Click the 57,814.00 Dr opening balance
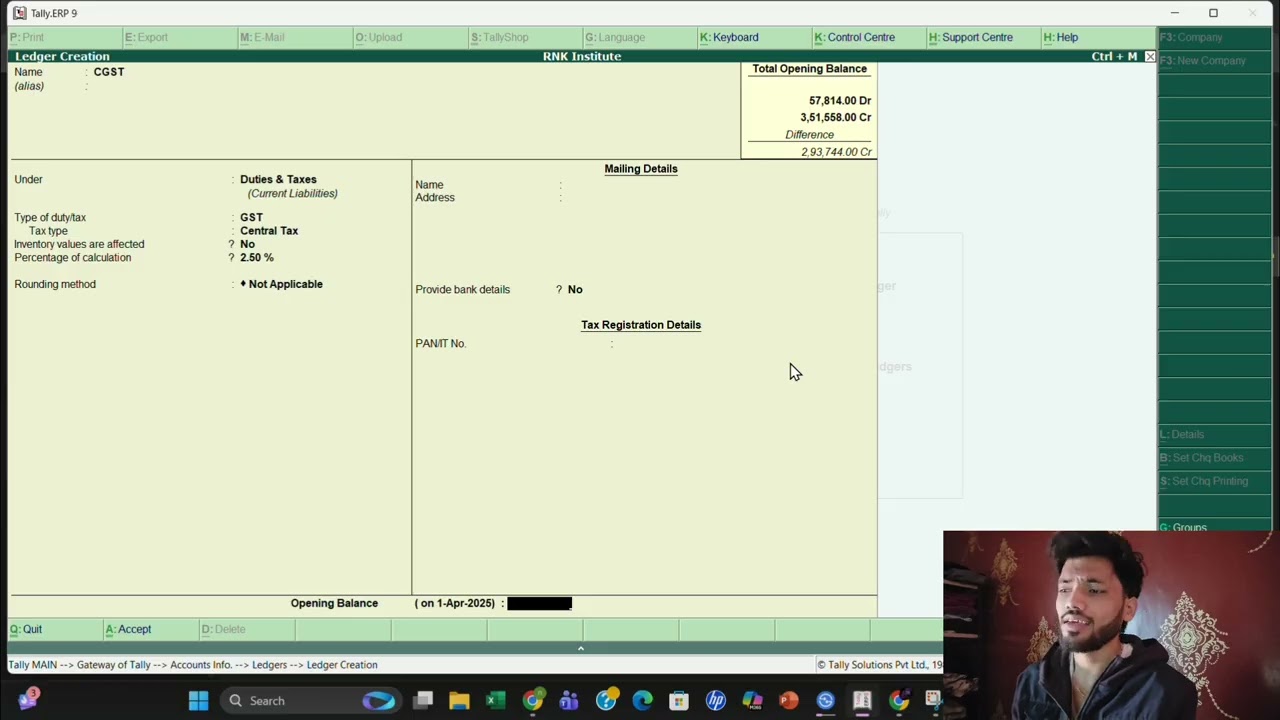 coord(840,101)
